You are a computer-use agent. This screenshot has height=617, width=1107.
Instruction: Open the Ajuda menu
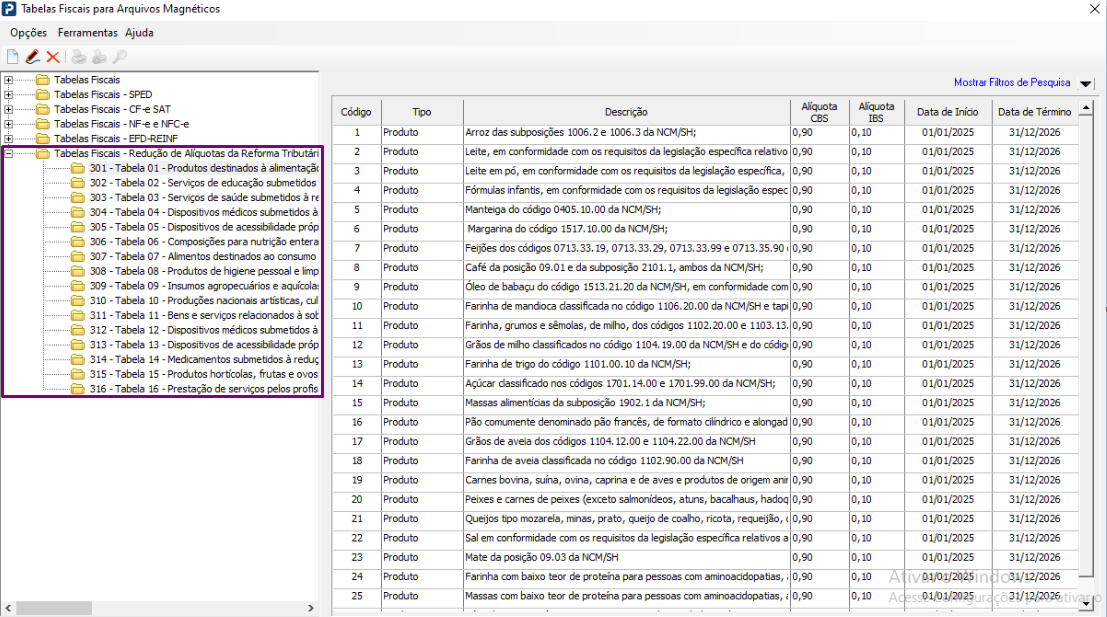coord(139,33)
